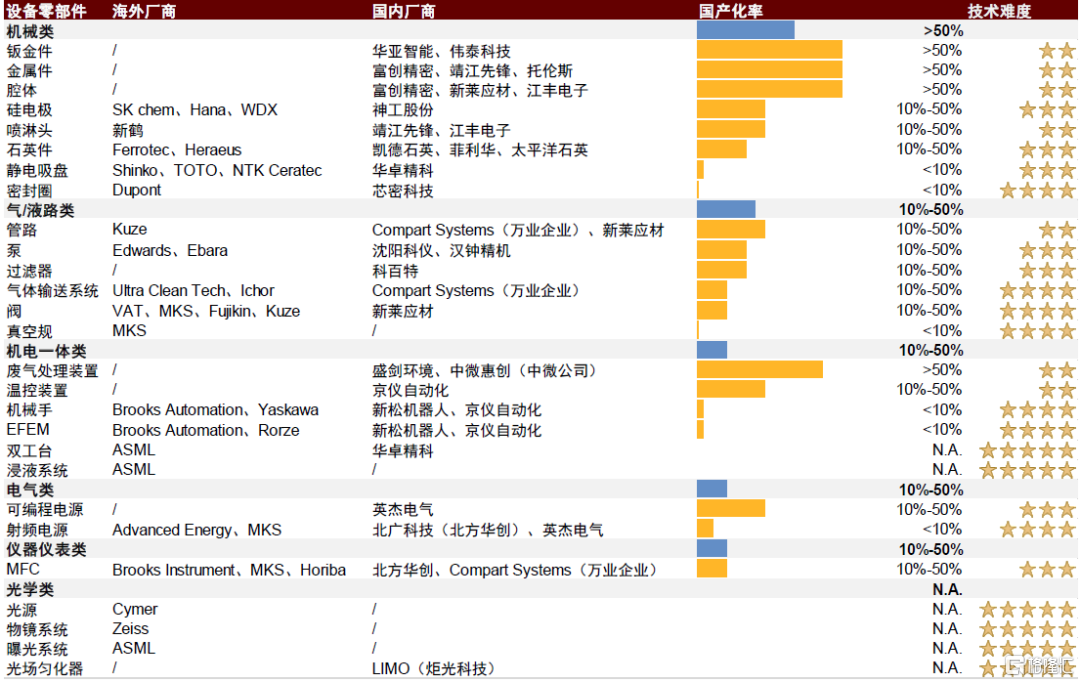
Task: Click the 真空规 row label
Action: coord(30,331)
